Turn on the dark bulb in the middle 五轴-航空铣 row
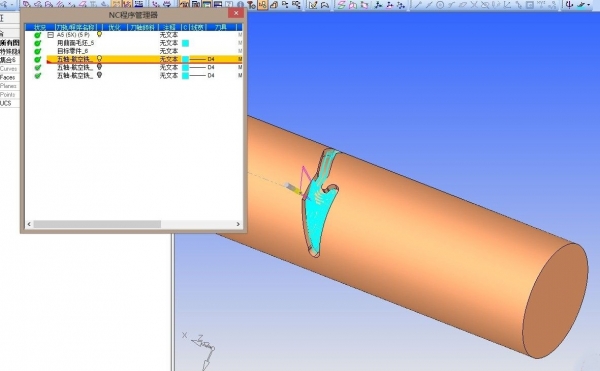Image resolution: width=600 pixels, height=371 pixels. click(99, 67)
